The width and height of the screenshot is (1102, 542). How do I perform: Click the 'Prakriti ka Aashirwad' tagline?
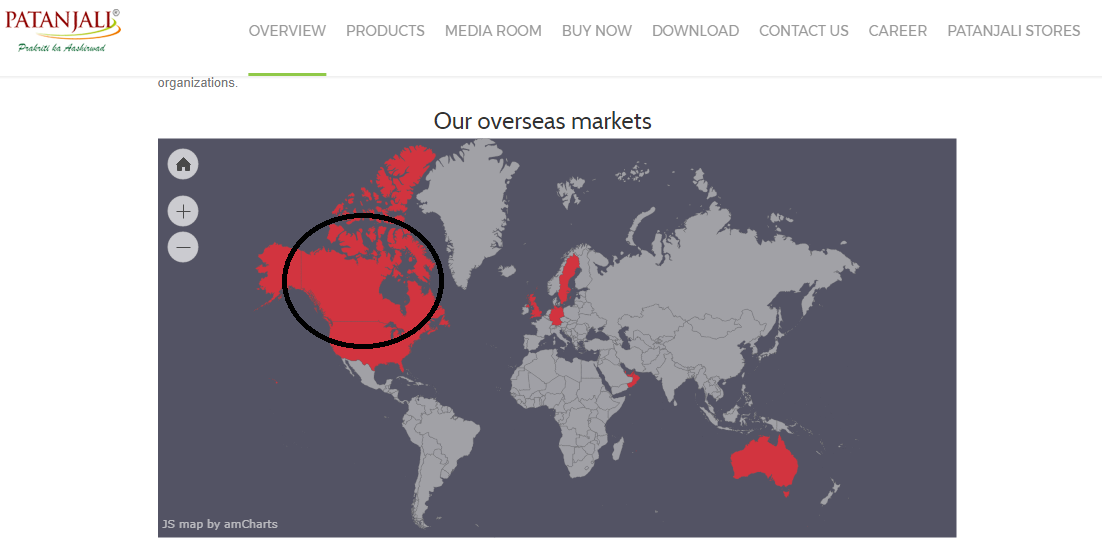[62, 48]
